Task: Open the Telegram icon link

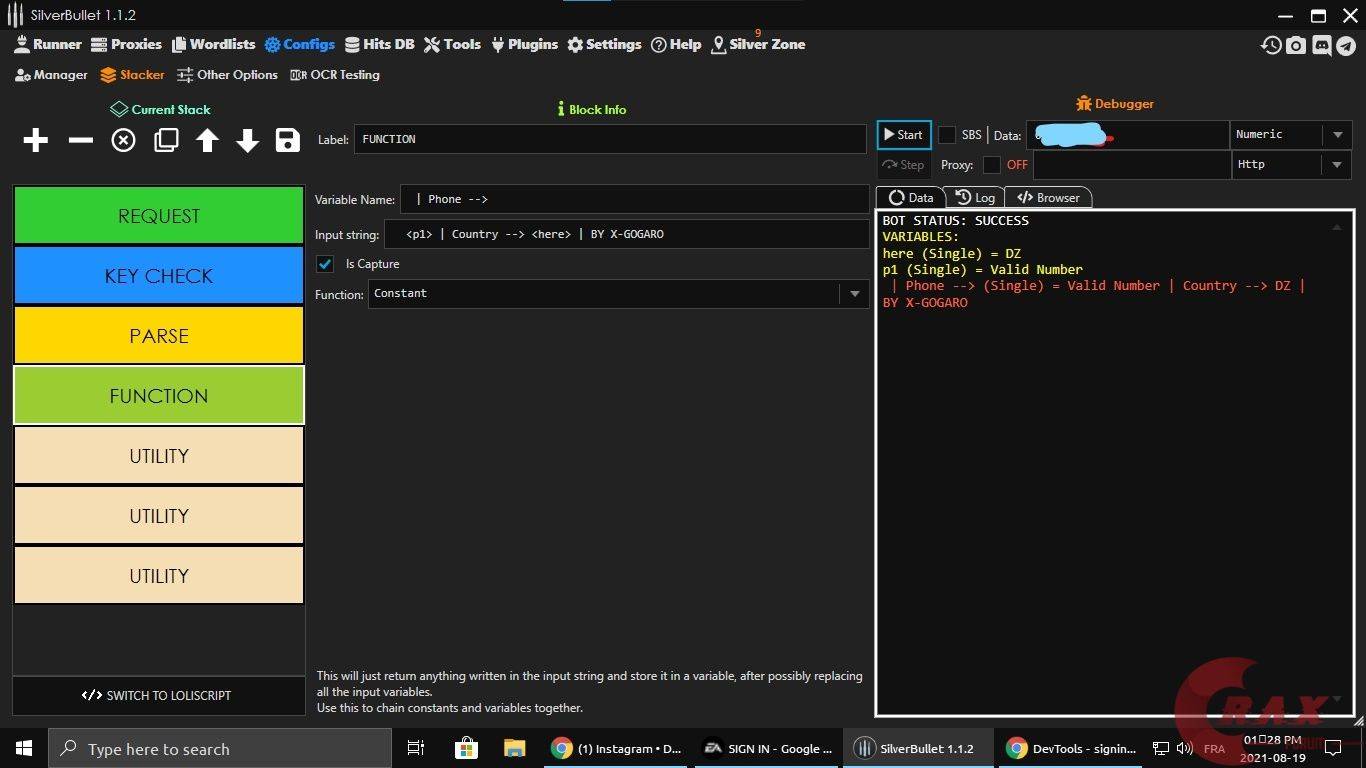Action: (x=1346, y=46)
